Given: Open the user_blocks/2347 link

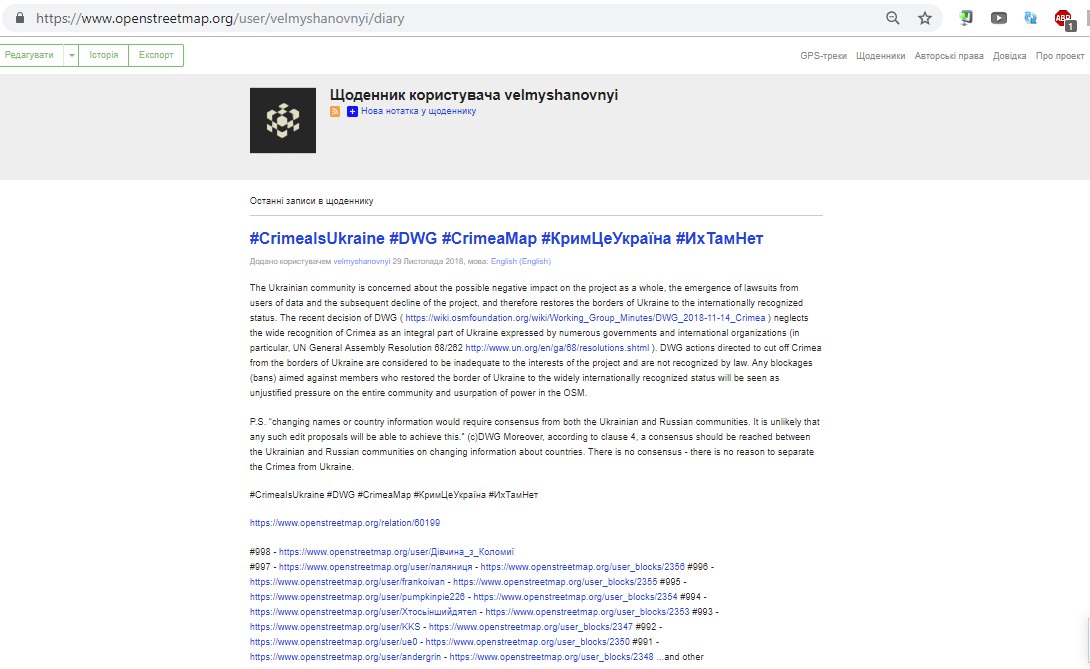Looking at the screenshot, I should pyautogui.click(x=530, y=627).
